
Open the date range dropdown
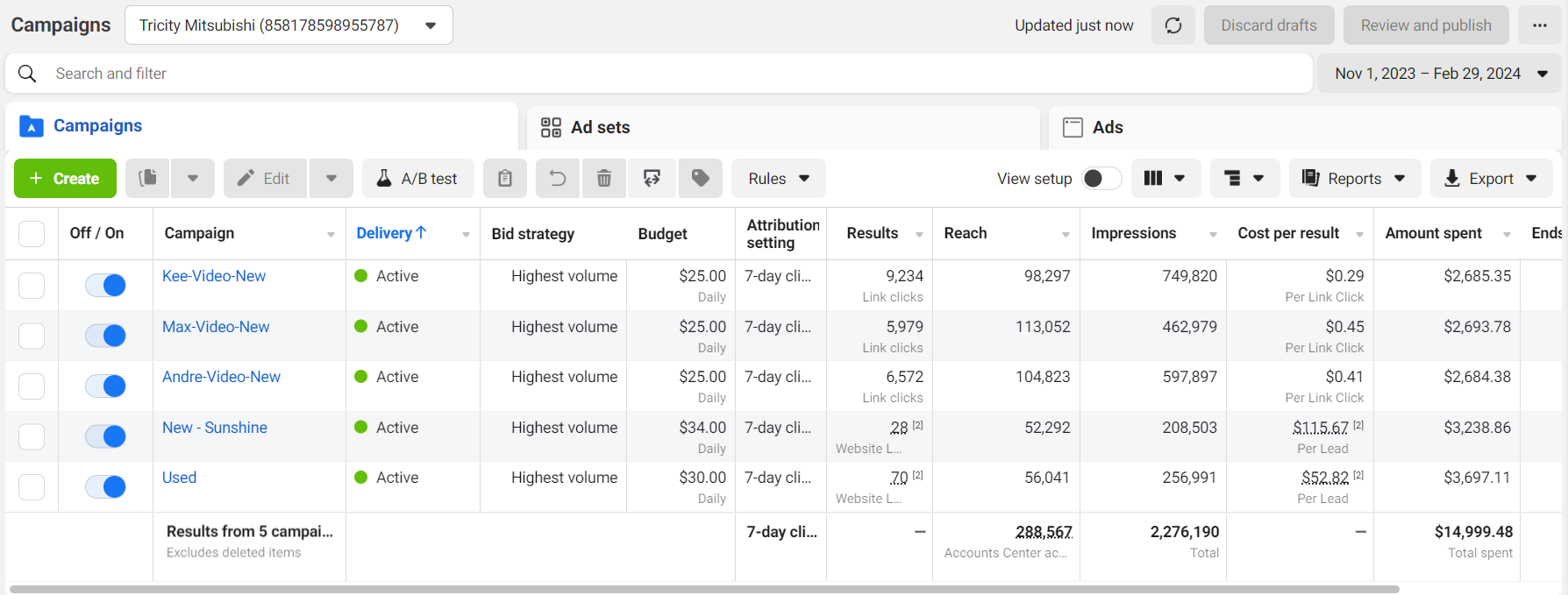pos(1439,74)
